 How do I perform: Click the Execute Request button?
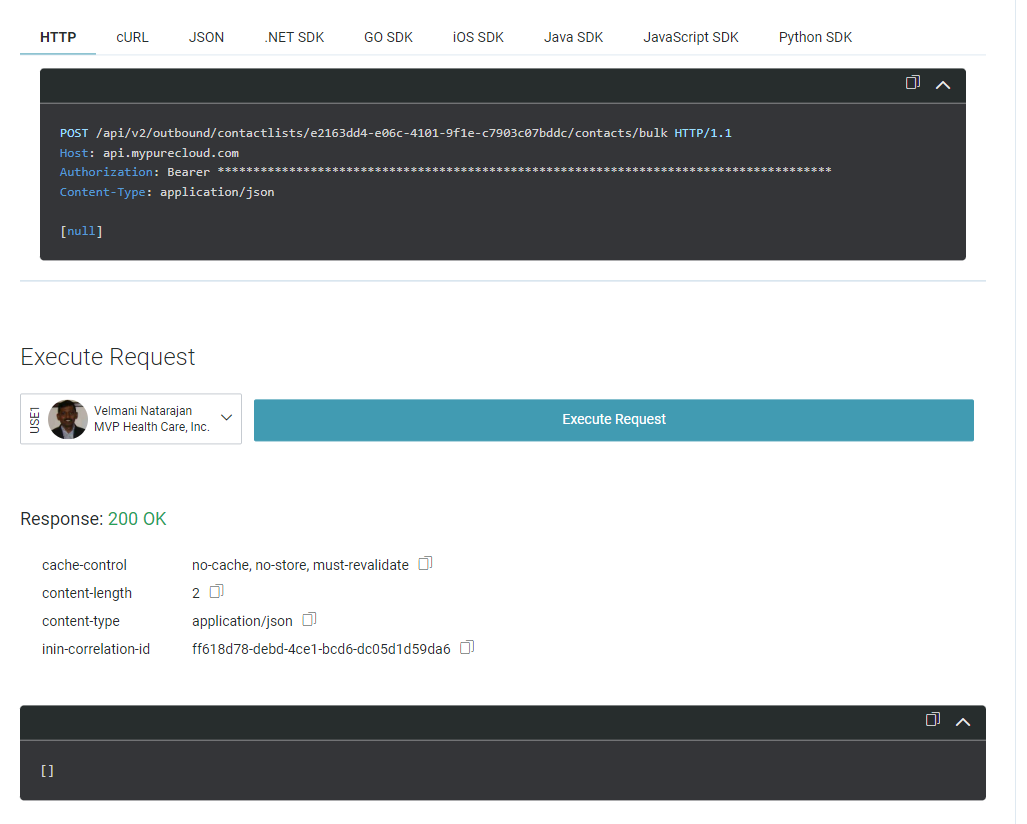[x=613, y=419]
